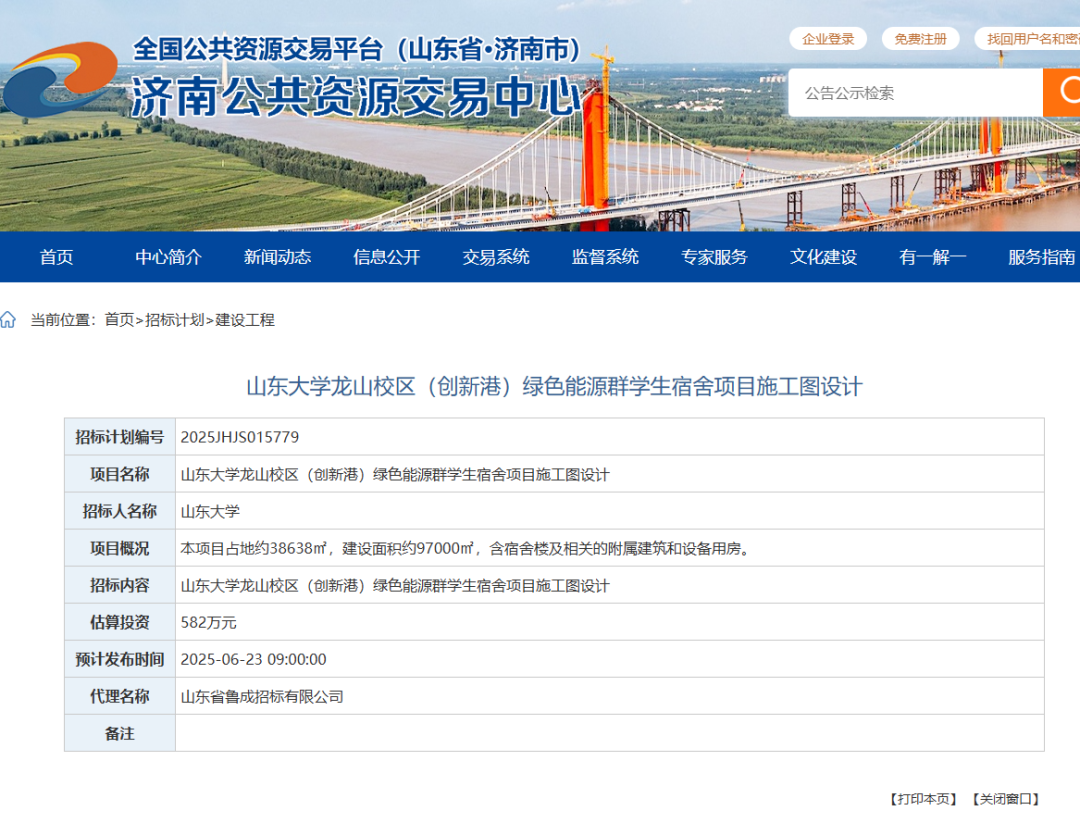Open the 交易系统 menu item
This screenshot has width=1080, height=823.
(496, 257)
